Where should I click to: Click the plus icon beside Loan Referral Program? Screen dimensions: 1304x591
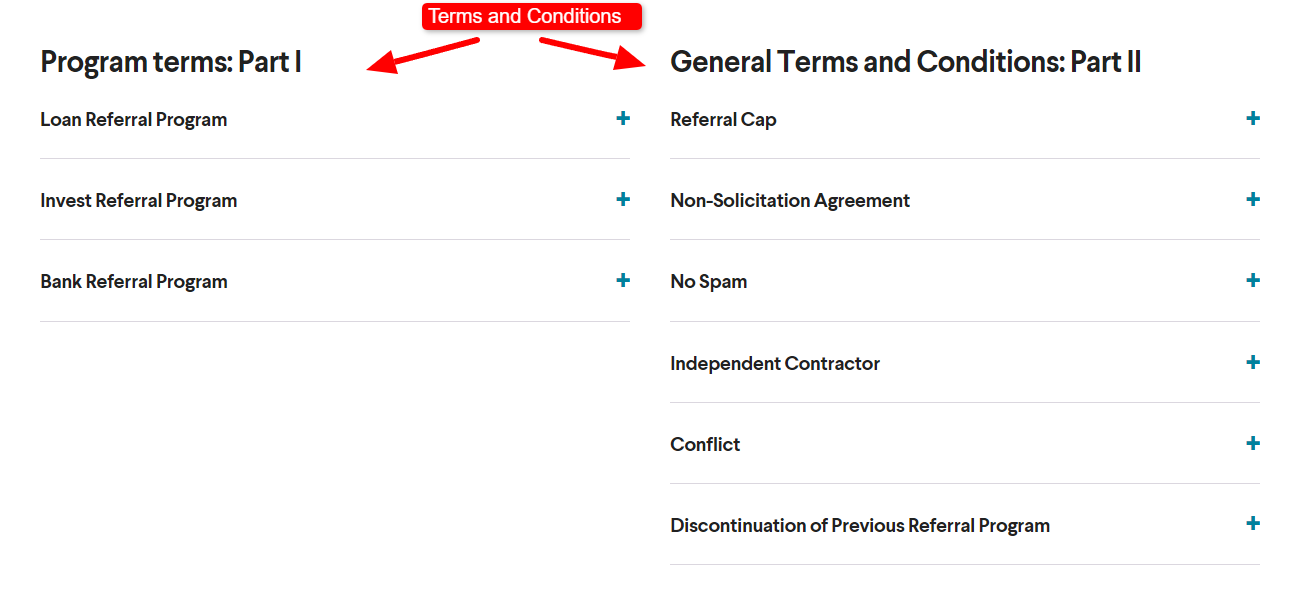coord(623,119)
